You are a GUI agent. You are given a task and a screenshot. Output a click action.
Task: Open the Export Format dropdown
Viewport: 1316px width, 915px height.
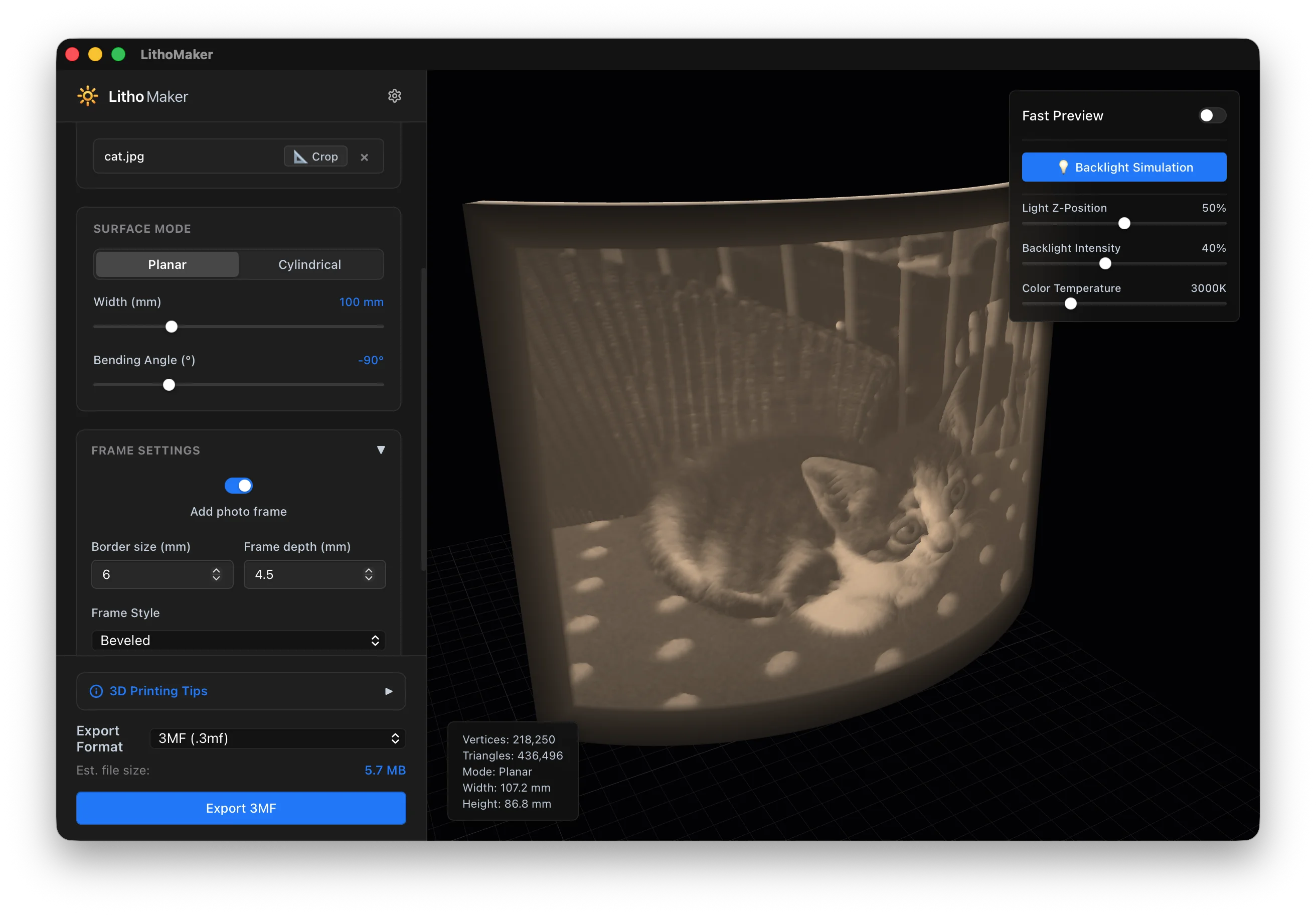click(278, 738)
